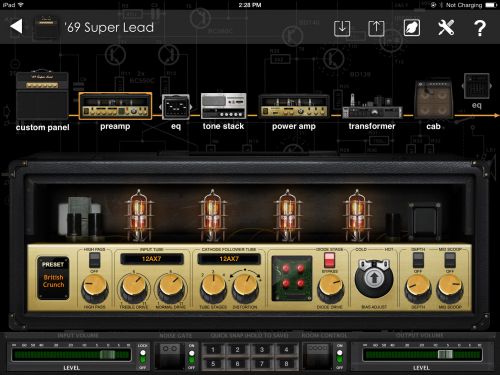Tap the first preamp tube
This screenshot has height=375, width=500.
point(139,215)
